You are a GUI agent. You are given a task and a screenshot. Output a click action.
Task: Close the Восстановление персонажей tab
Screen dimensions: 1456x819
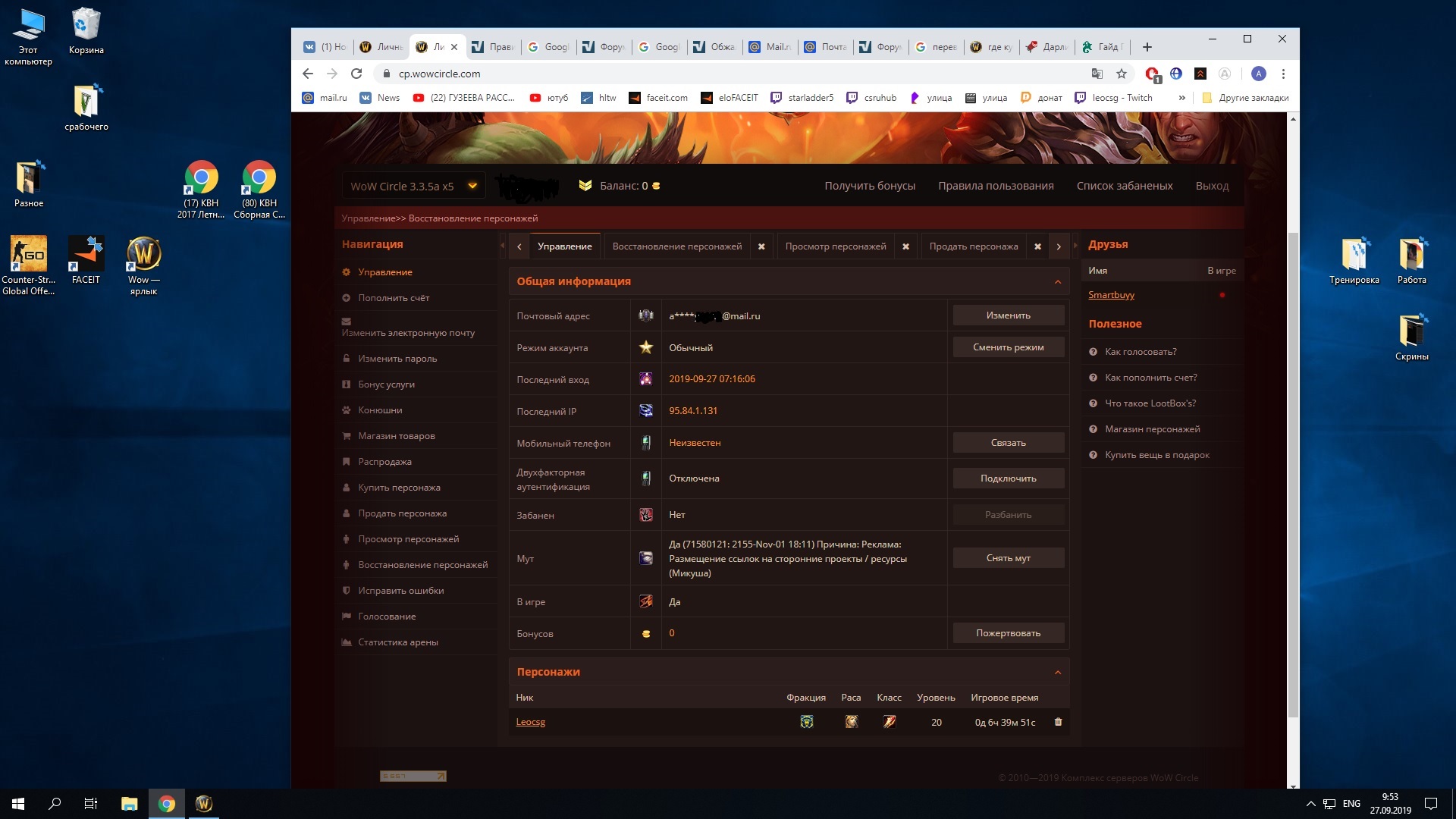tap(761, 246)
